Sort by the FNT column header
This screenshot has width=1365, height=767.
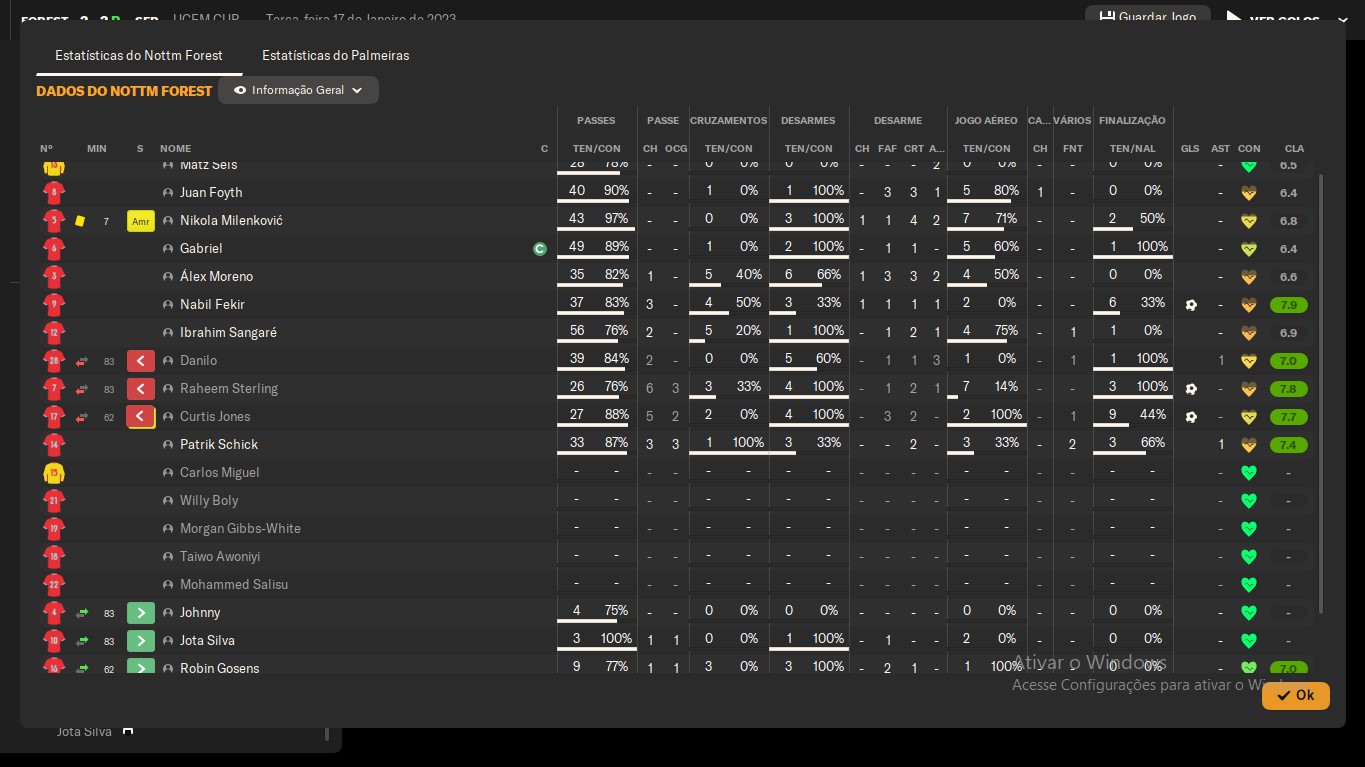point(1073,149)
